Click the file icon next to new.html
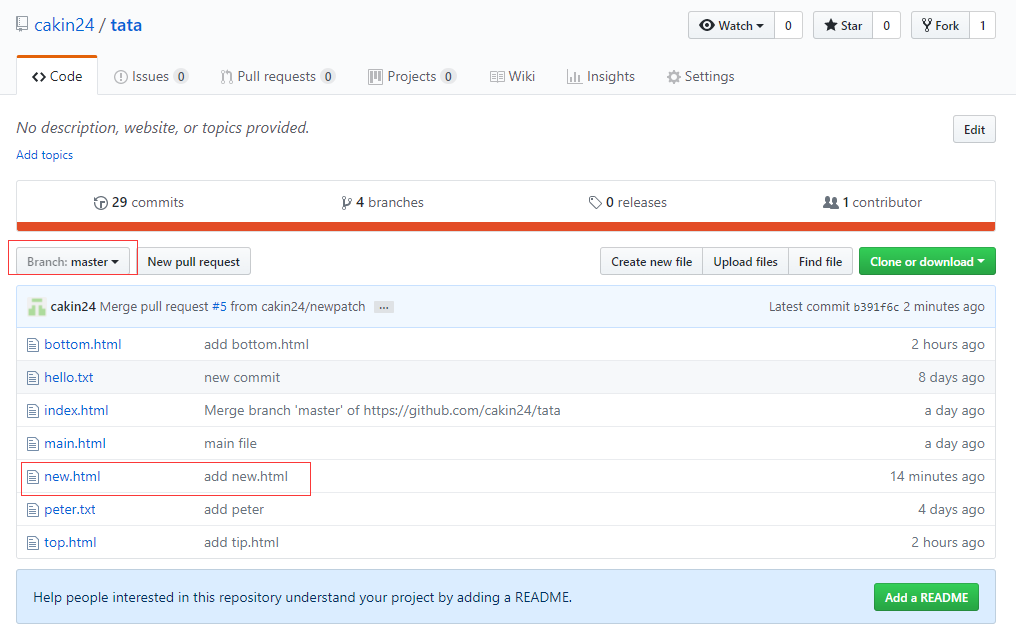 tap(33, 477)
